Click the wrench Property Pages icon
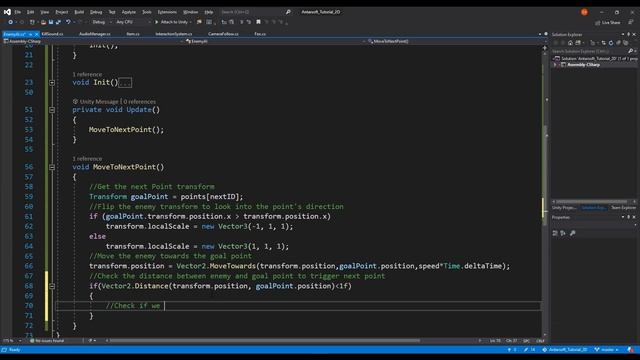 pos(573,233)
